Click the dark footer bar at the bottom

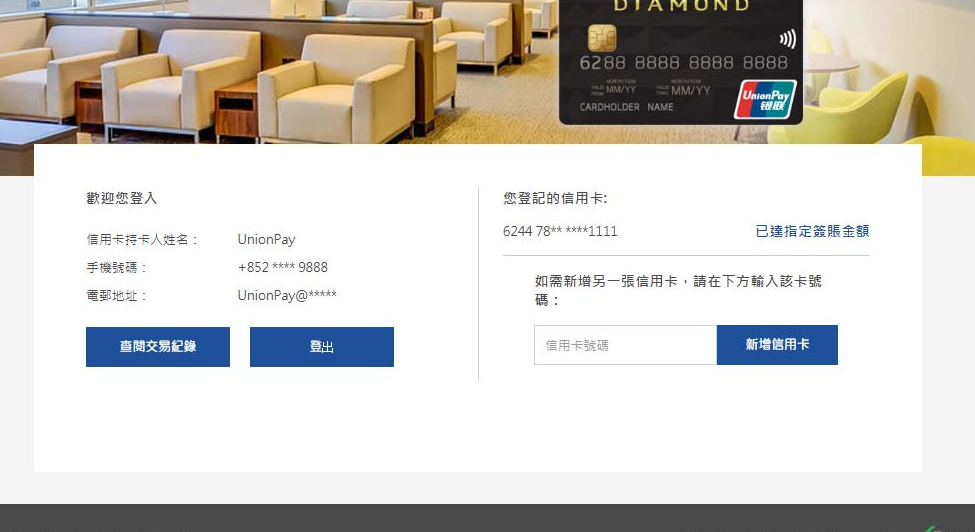coord(488,518)
